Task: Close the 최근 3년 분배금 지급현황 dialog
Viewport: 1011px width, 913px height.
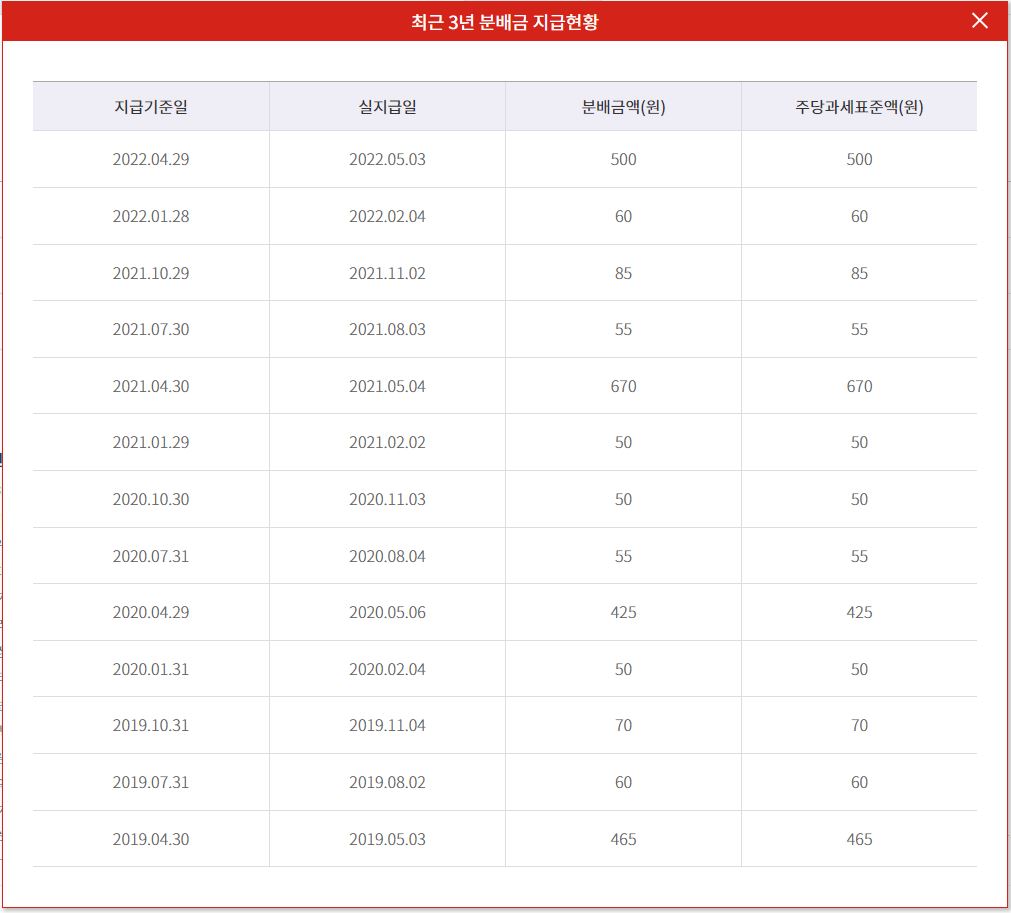Action: point(979,21)
